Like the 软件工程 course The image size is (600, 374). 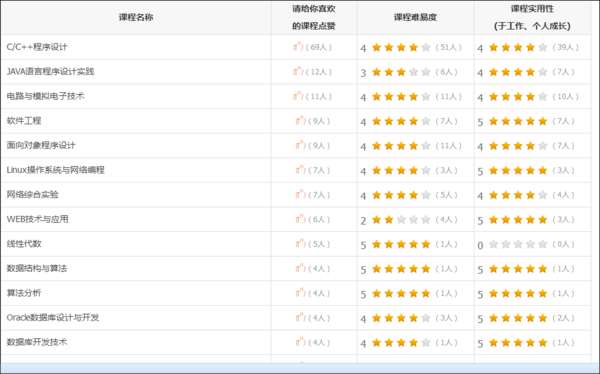pyautogui.click(x=300, y=121)
